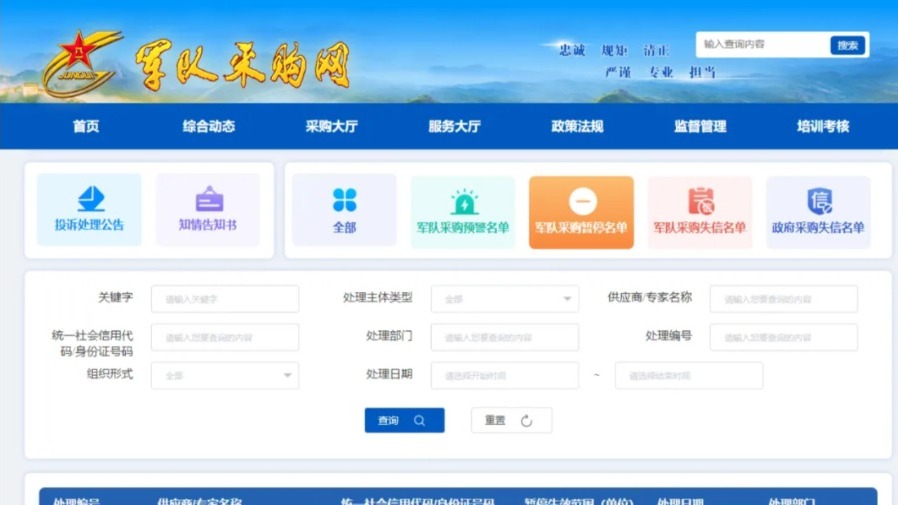Select 政府采购失信名单 shield icon card
The width and height of the screenshot is (898, 505).
pyautogui.click(x=818, y=212)
